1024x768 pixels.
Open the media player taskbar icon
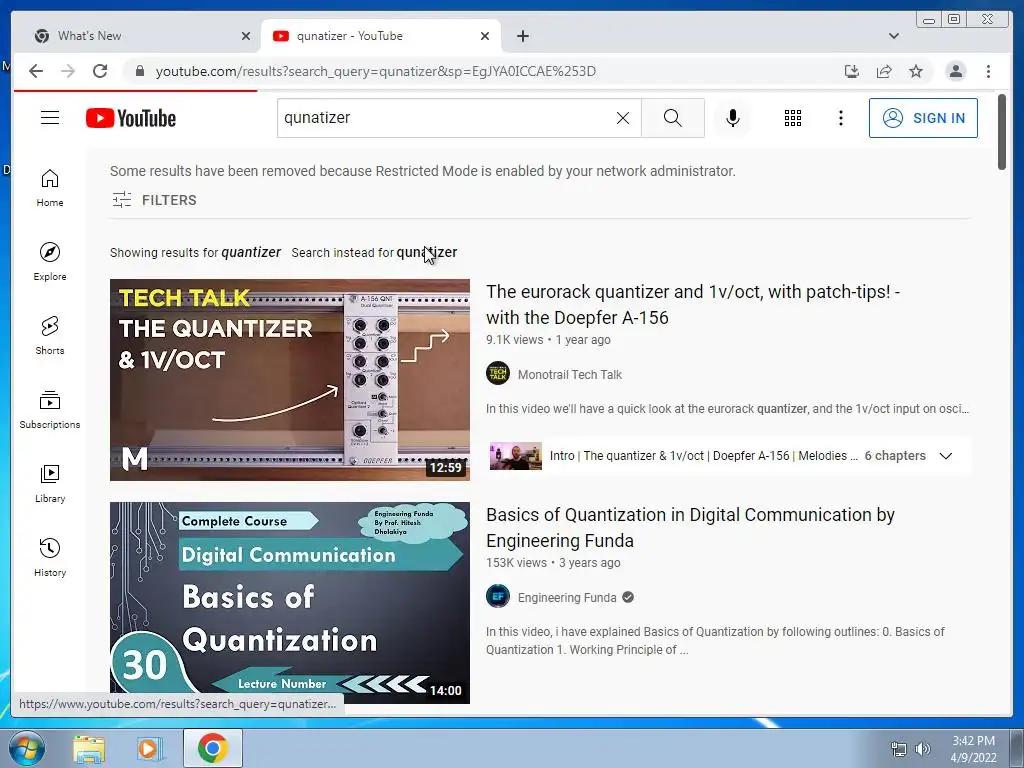[149, 748]
